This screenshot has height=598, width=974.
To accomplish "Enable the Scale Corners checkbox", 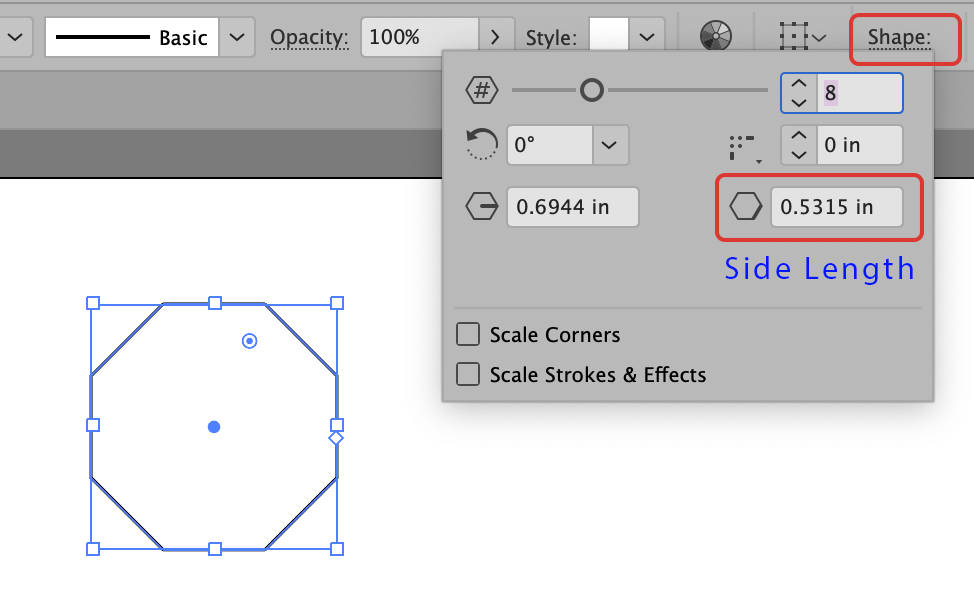I will pyautogui.click(x=468, y=334).
